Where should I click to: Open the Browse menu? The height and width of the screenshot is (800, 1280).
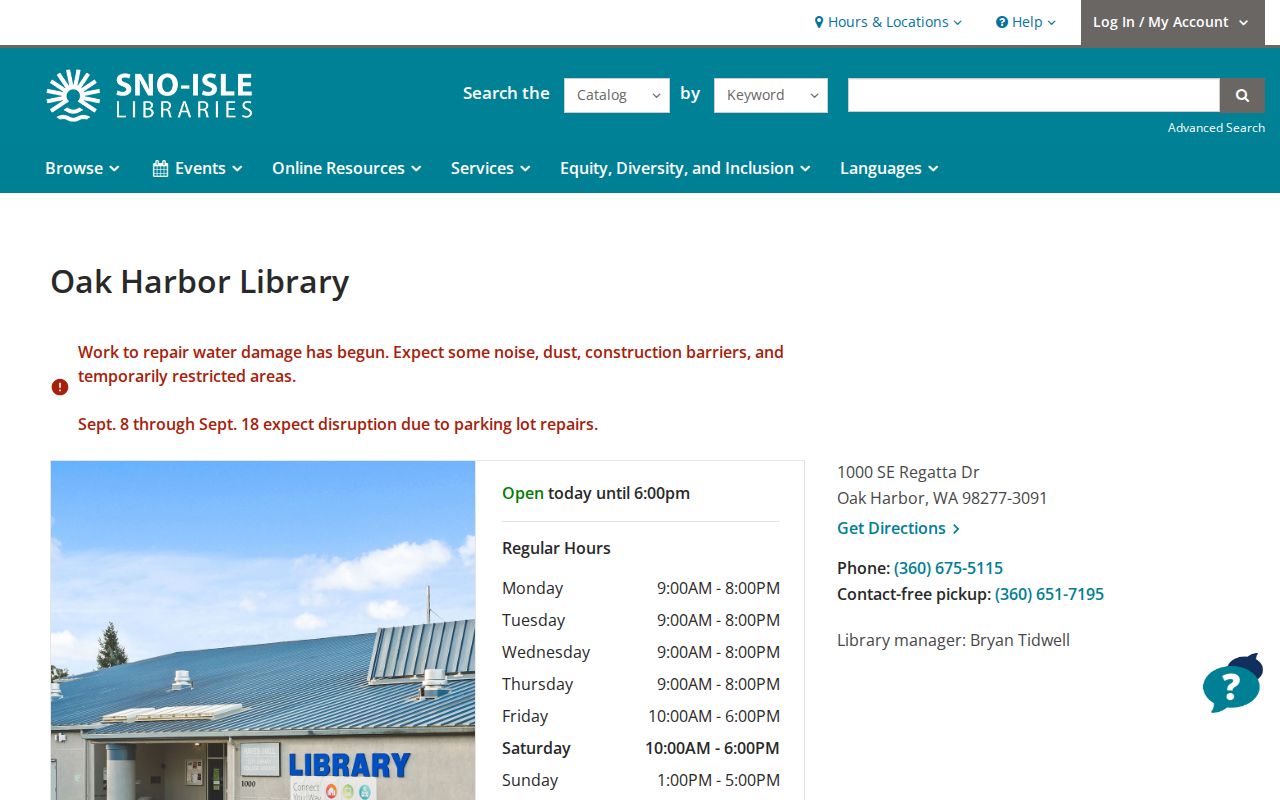click(82, 168)
